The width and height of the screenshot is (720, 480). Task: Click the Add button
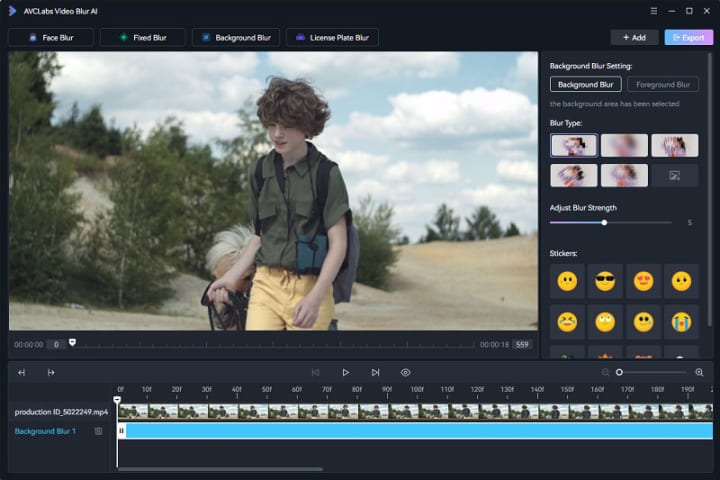tap(633, 38)
